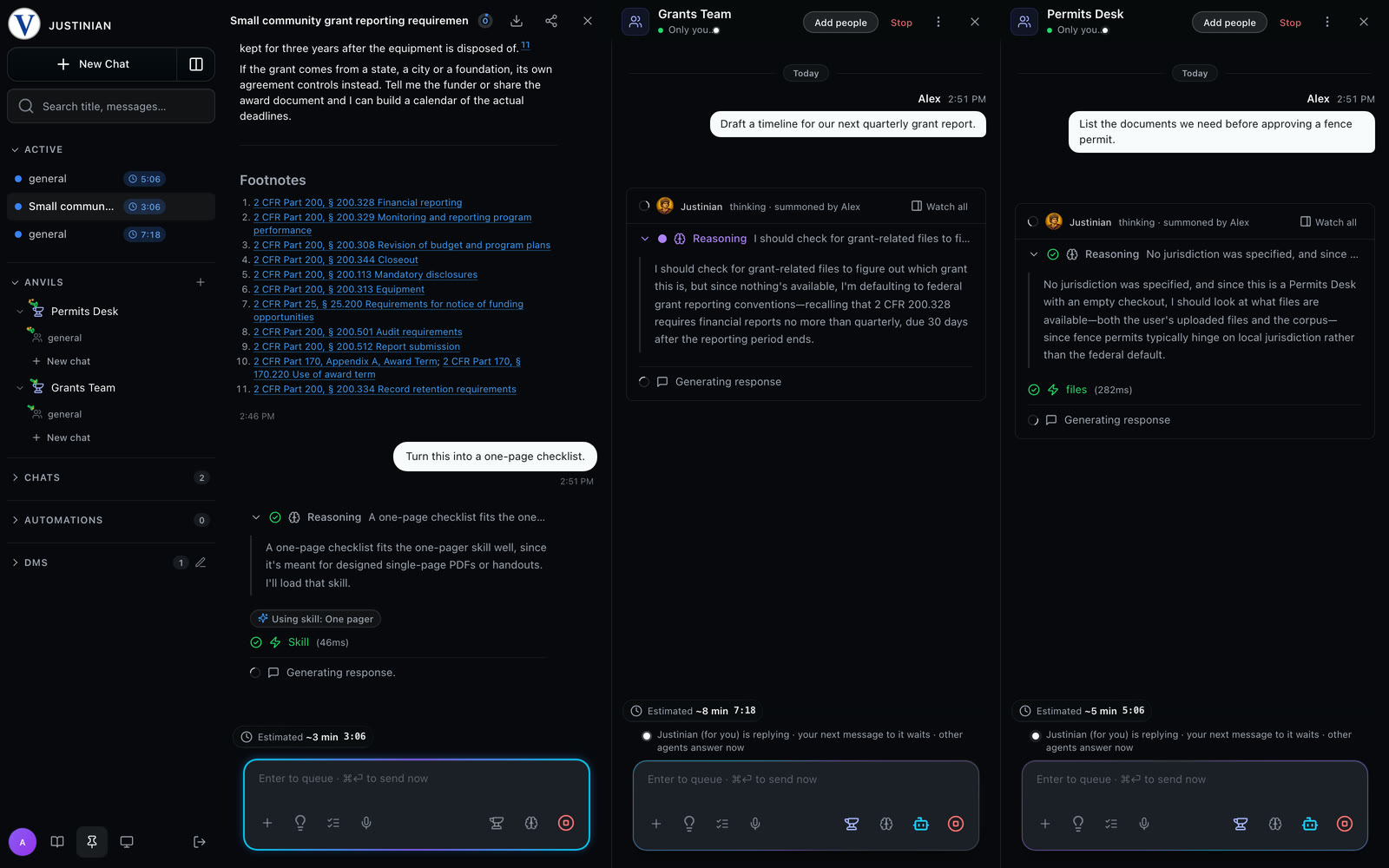The width and height of the screenshot is (1389, 868).
Task: Toggle the anvil icon in Permits Desk composer
Action: (x=1241, y=824)
